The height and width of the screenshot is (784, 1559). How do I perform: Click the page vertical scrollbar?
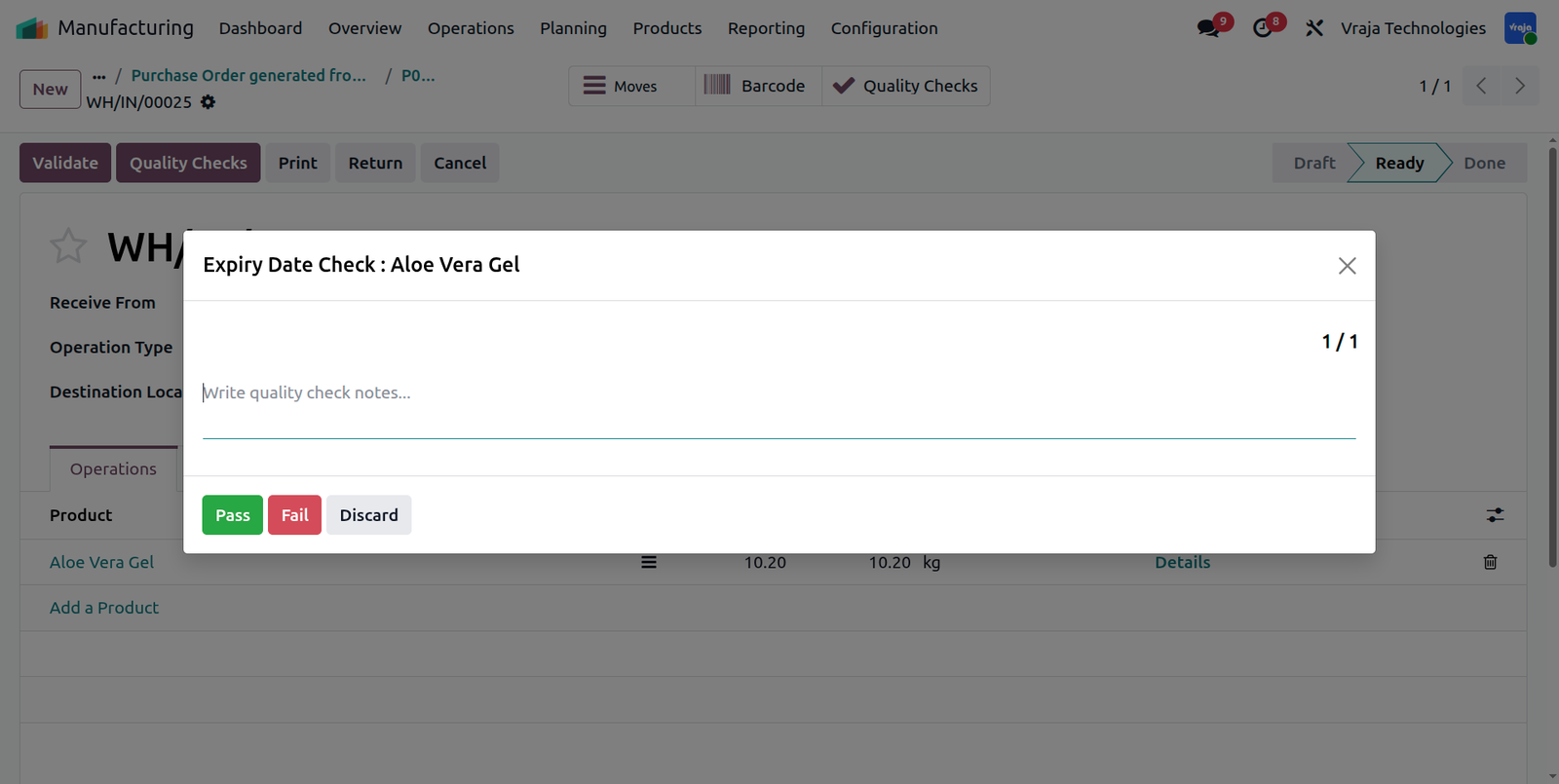click(x=1552, y=355)
